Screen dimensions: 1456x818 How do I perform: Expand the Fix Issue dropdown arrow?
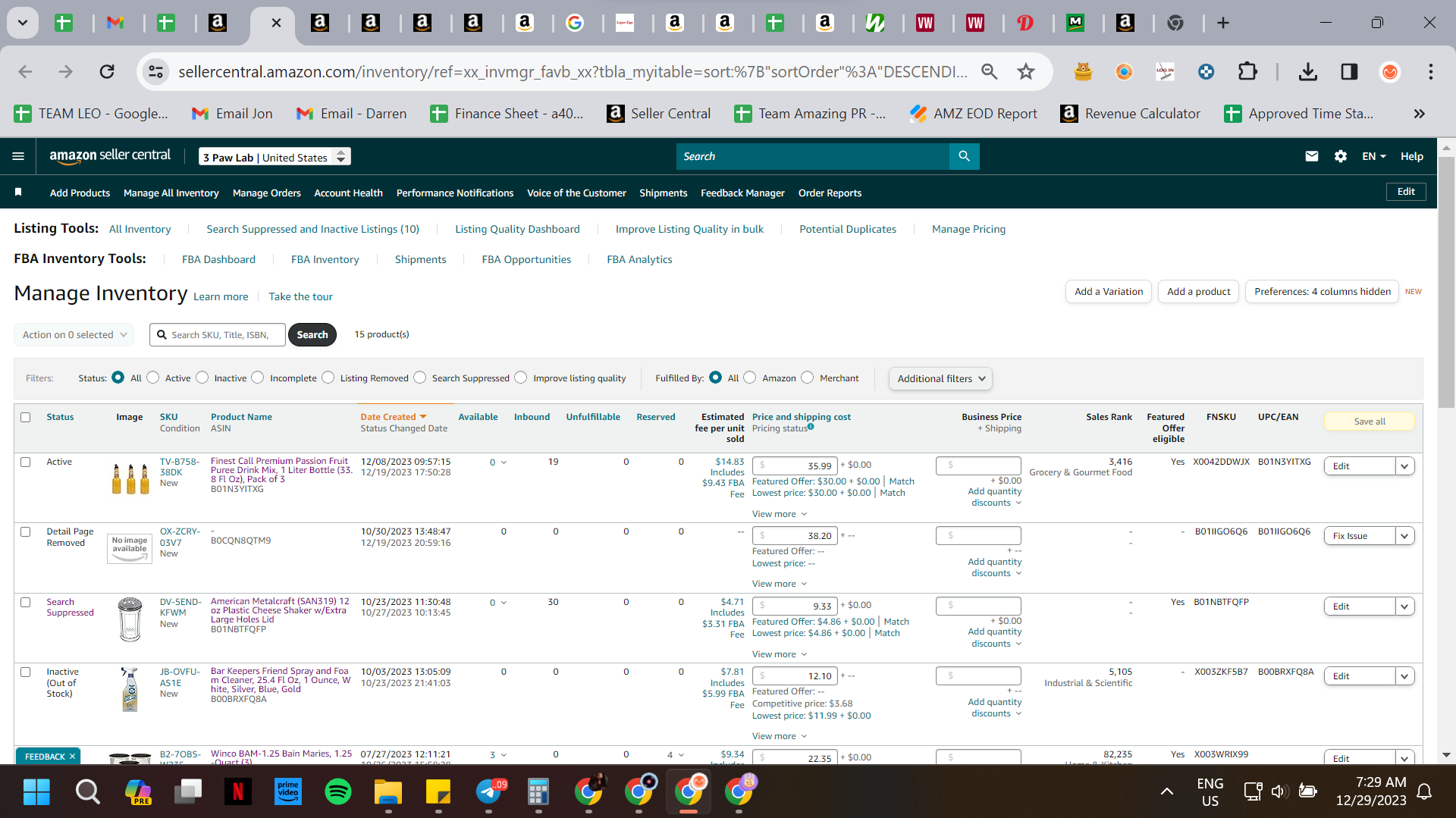point(1404,536)
